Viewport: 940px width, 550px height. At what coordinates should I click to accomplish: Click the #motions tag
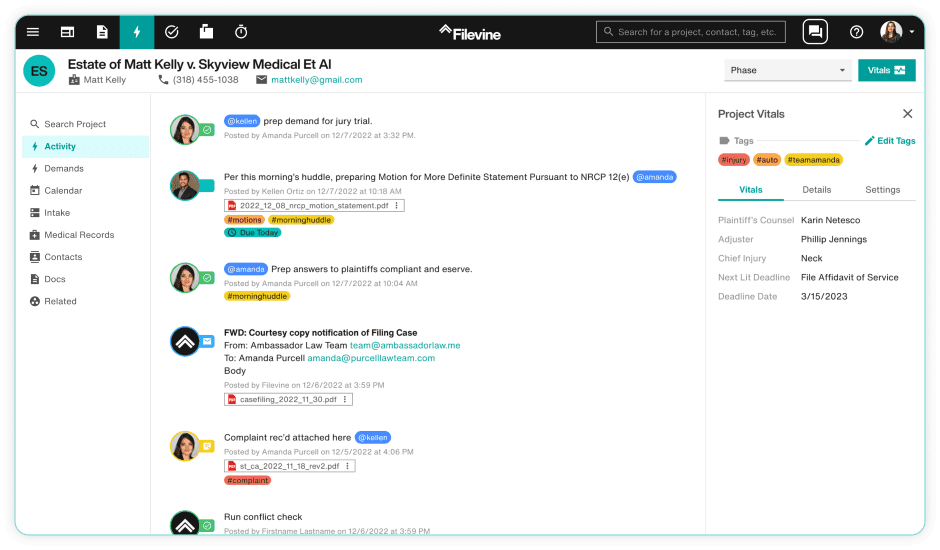click(244, 220)
